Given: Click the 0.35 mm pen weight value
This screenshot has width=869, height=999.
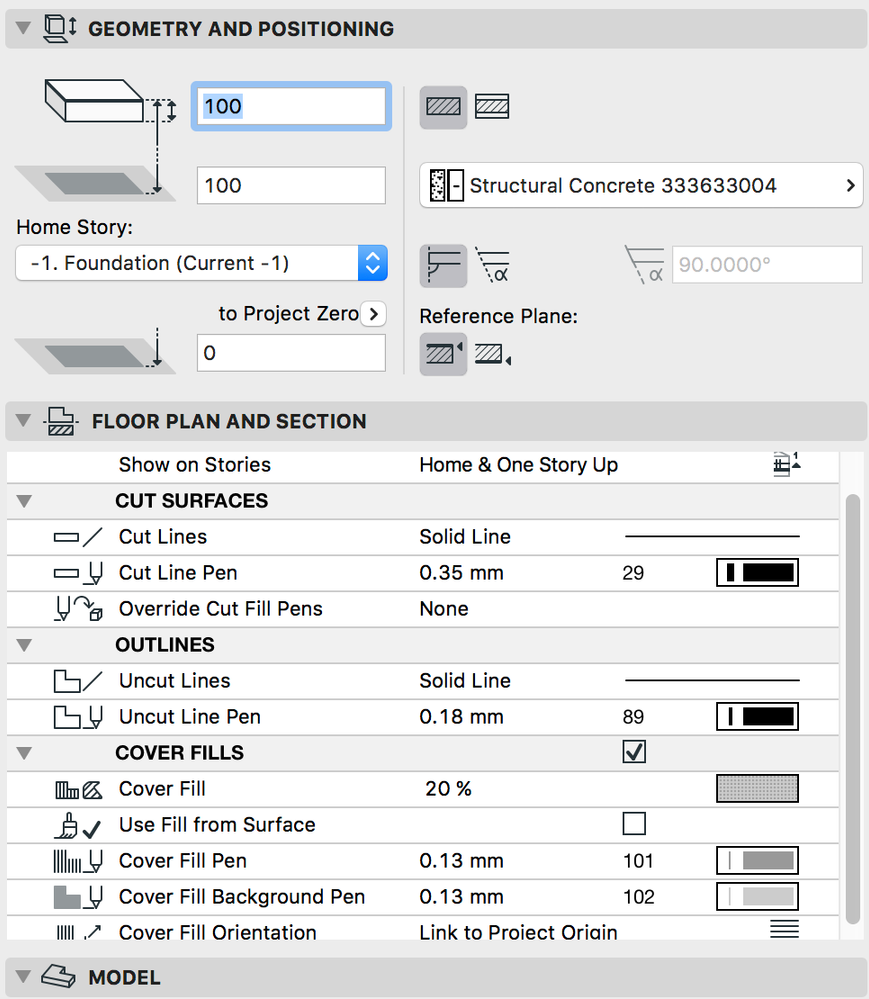Looking at the screenshot, I should 461,572.
